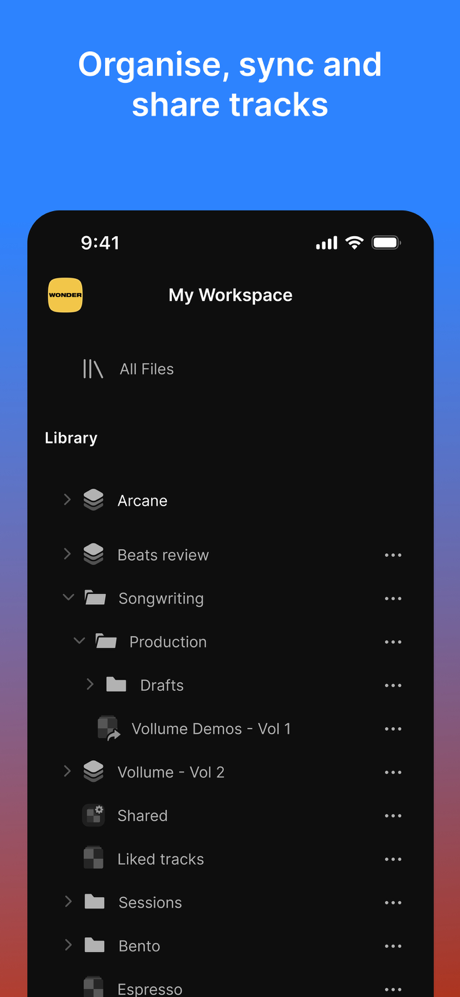Click the Library section heading
The height and width of the screenshot is (997, 460).
click(x=71, y=438)
